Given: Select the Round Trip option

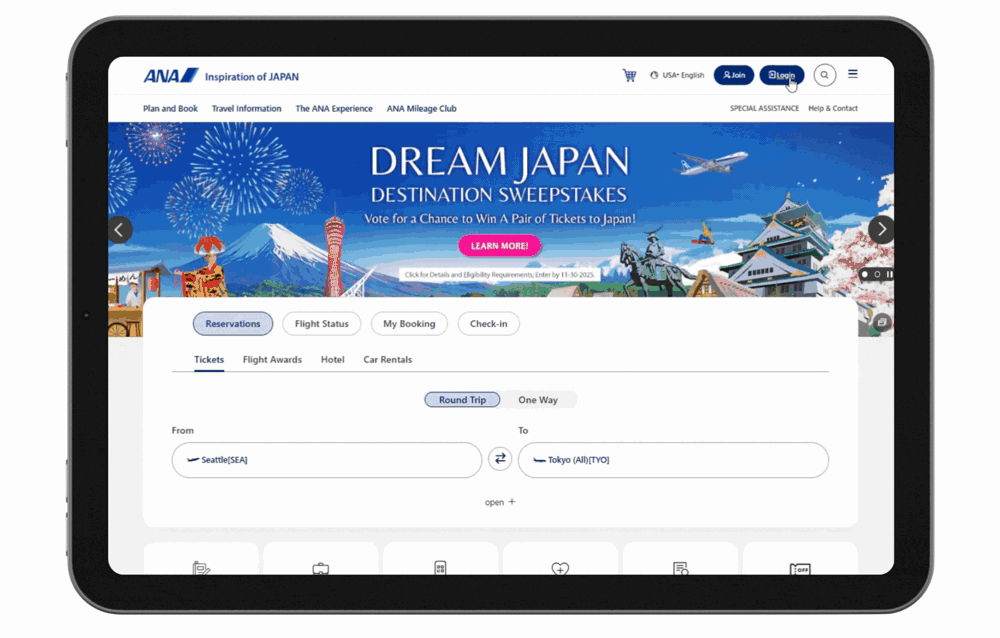Looking at the screenshot, I should [462, 400].
